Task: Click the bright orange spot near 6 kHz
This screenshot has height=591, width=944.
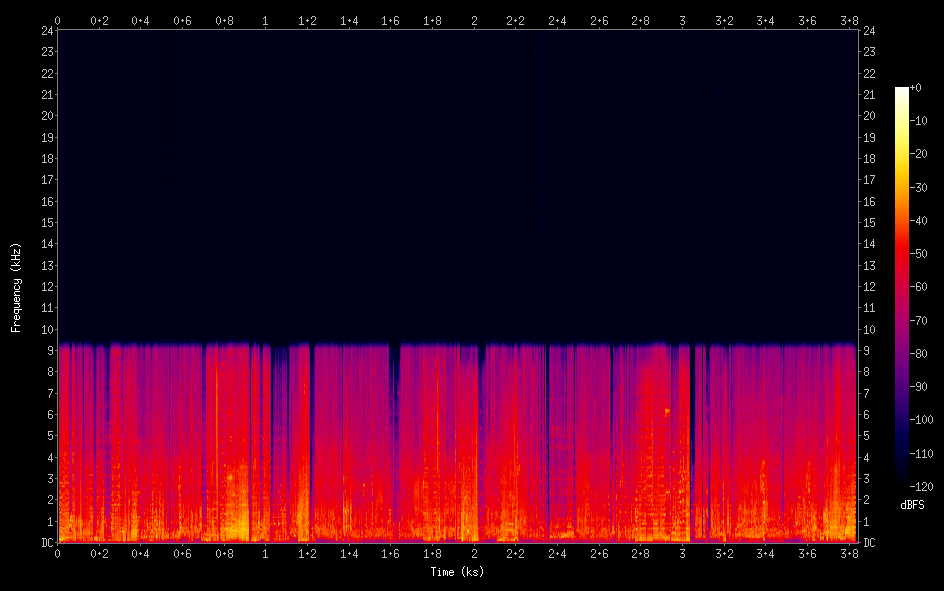Action: tap(667, 411)
